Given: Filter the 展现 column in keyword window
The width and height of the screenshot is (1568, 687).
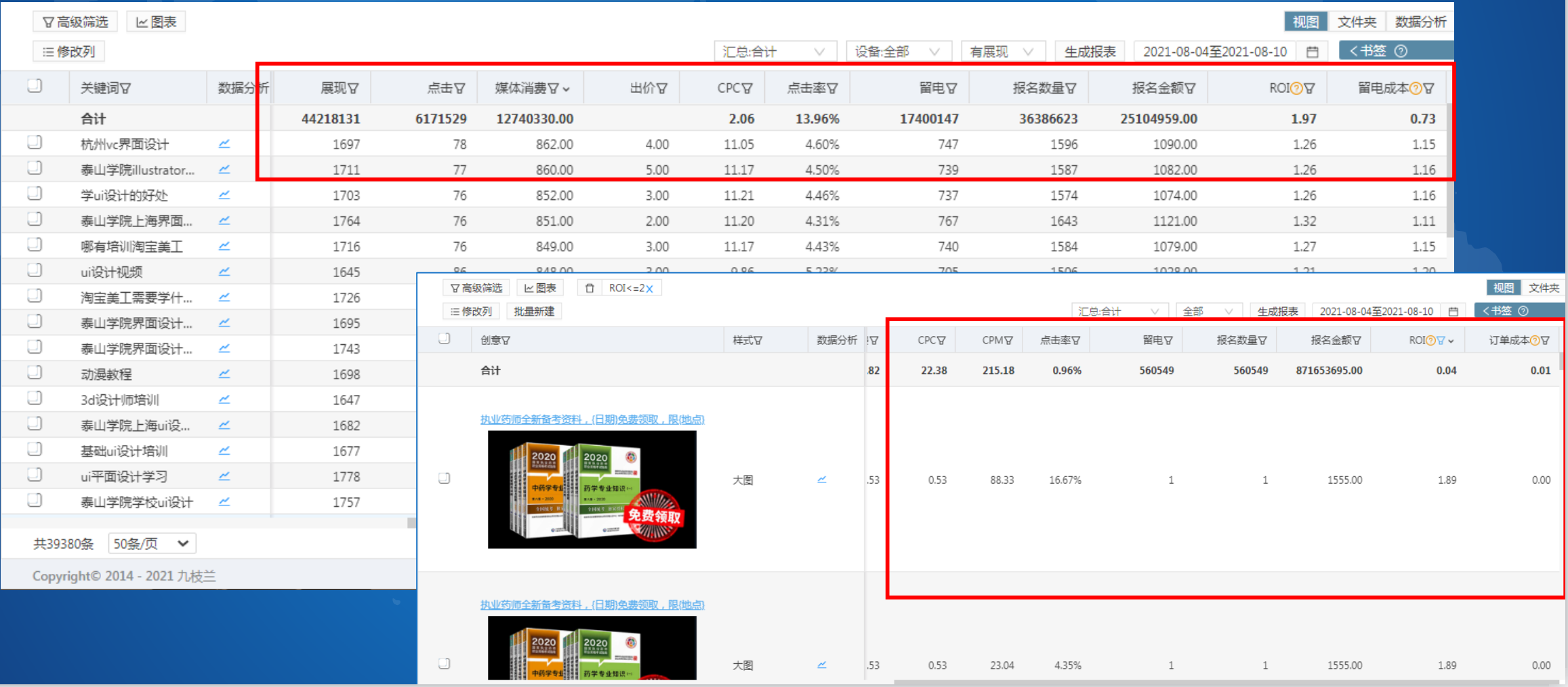Looking at the screenshot, I should [354, 88].
